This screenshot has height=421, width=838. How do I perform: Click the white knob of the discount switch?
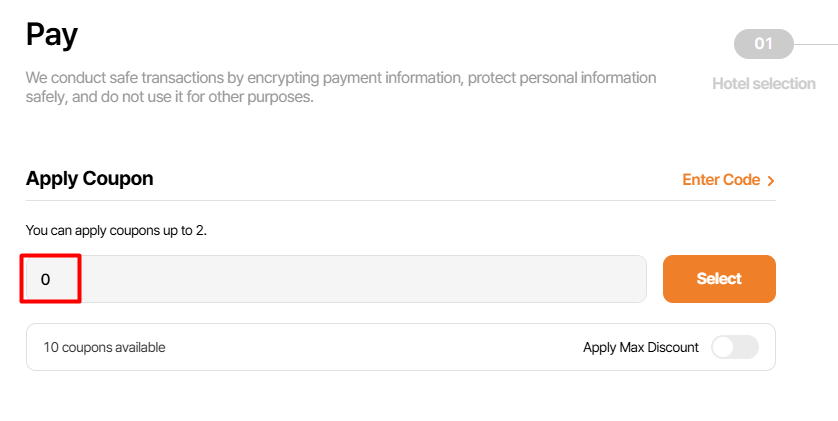click(724, 347)
